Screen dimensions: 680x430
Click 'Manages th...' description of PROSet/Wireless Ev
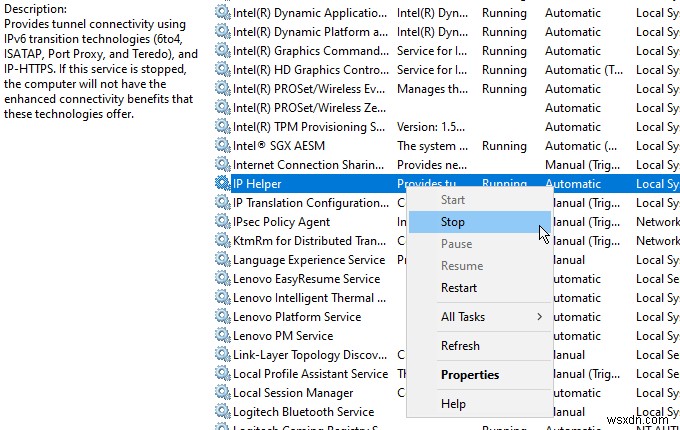click(432, 89)
